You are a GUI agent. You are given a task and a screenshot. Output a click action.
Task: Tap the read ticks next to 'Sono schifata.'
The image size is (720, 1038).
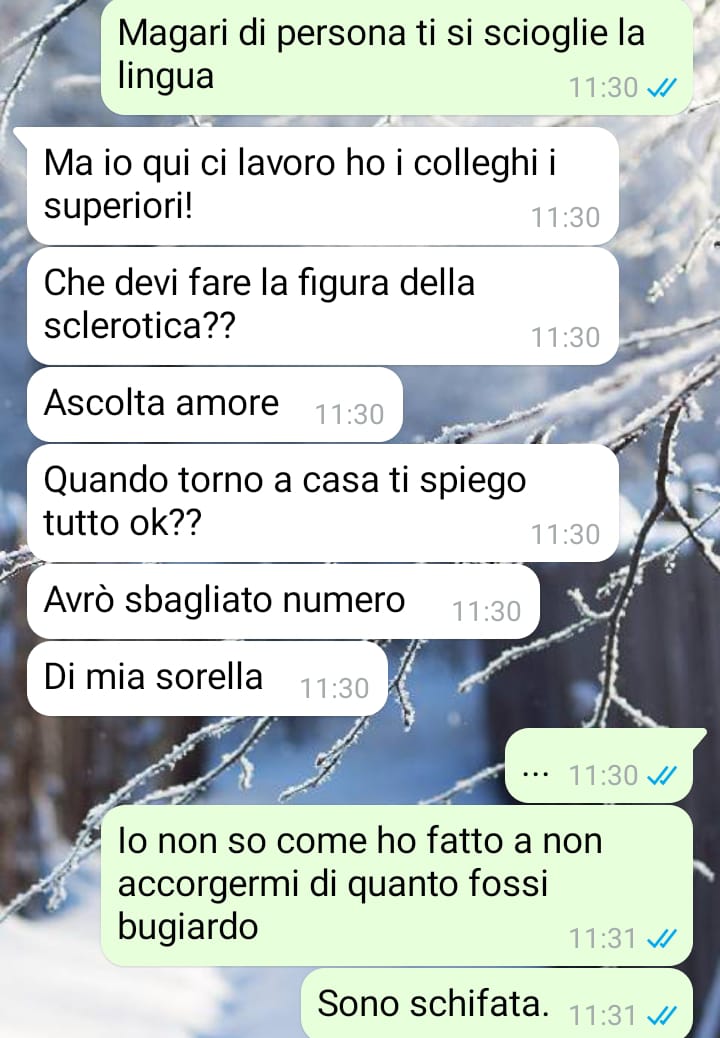point(661,1015)
